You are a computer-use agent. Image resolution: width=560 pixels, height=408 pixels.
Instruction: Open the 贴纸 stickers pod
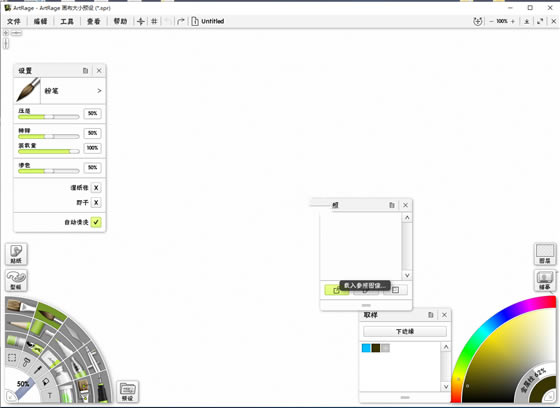pos(16,254)
